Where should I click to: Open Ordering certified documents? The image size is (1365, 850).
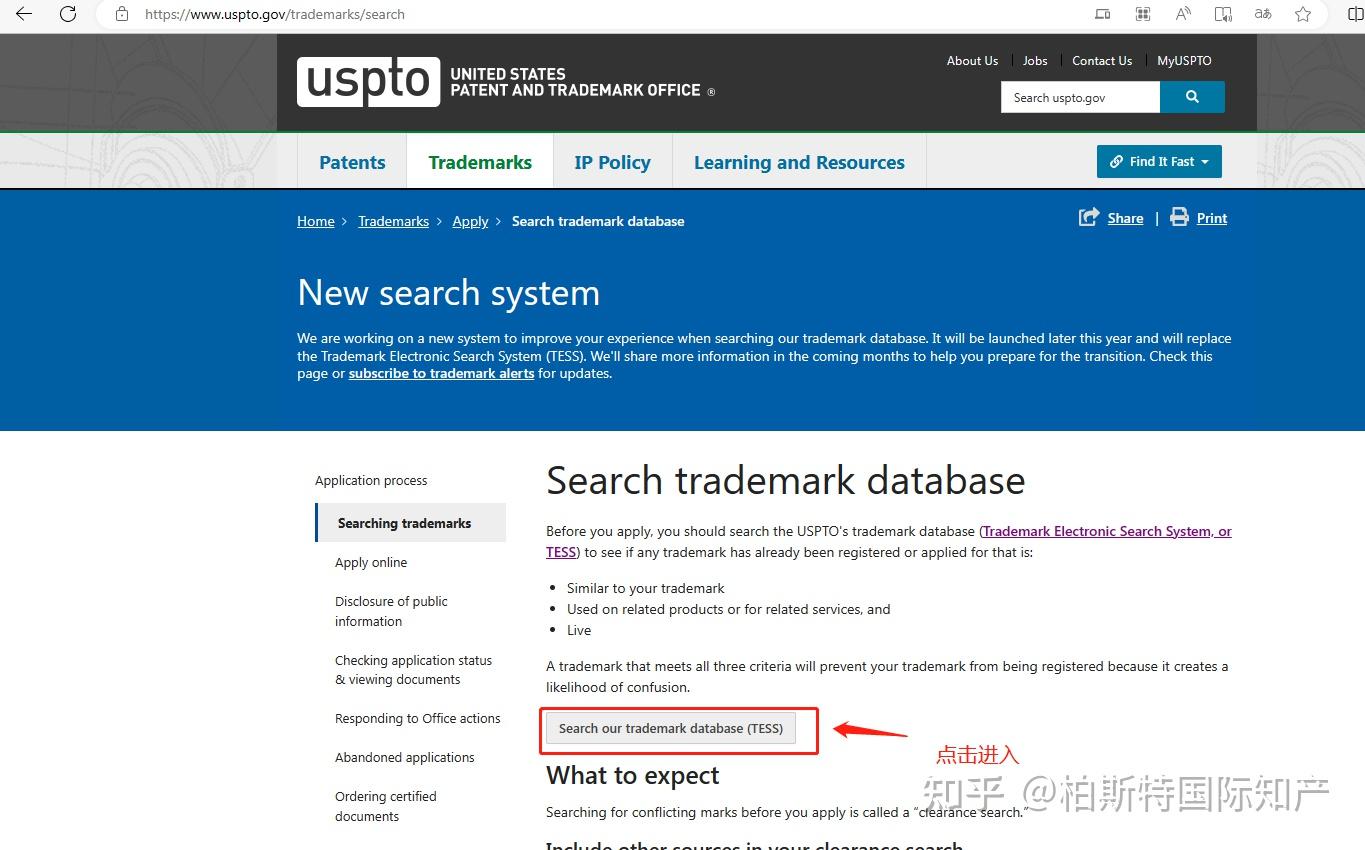tap(386, 806)
